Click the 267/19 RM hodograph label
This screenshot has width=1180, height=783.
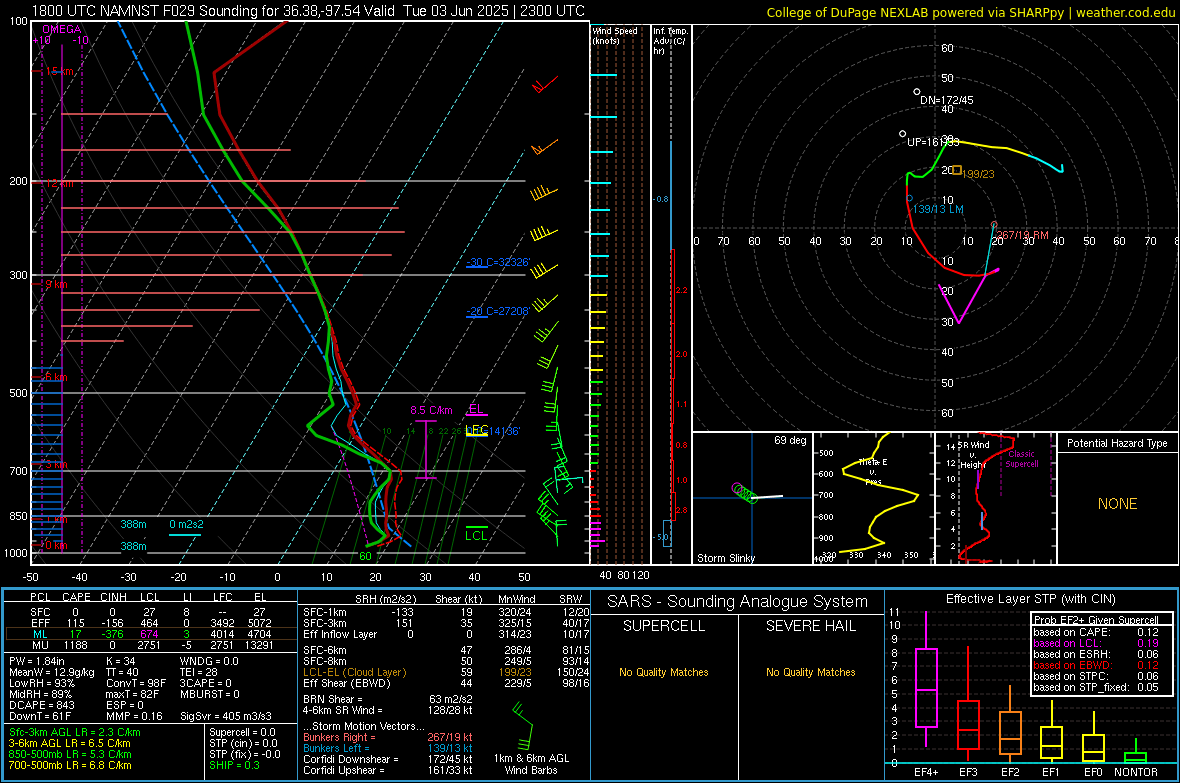click(1022, 235)
